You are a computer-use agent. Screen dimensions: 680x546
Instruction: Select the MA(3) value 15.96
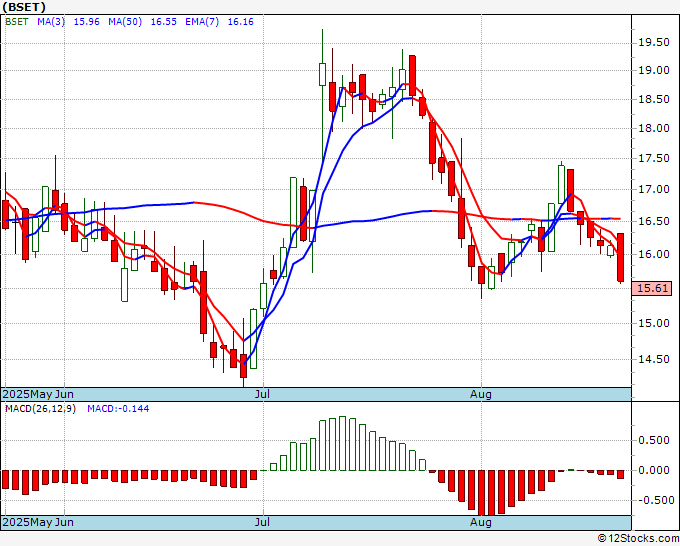click(87, 22)
